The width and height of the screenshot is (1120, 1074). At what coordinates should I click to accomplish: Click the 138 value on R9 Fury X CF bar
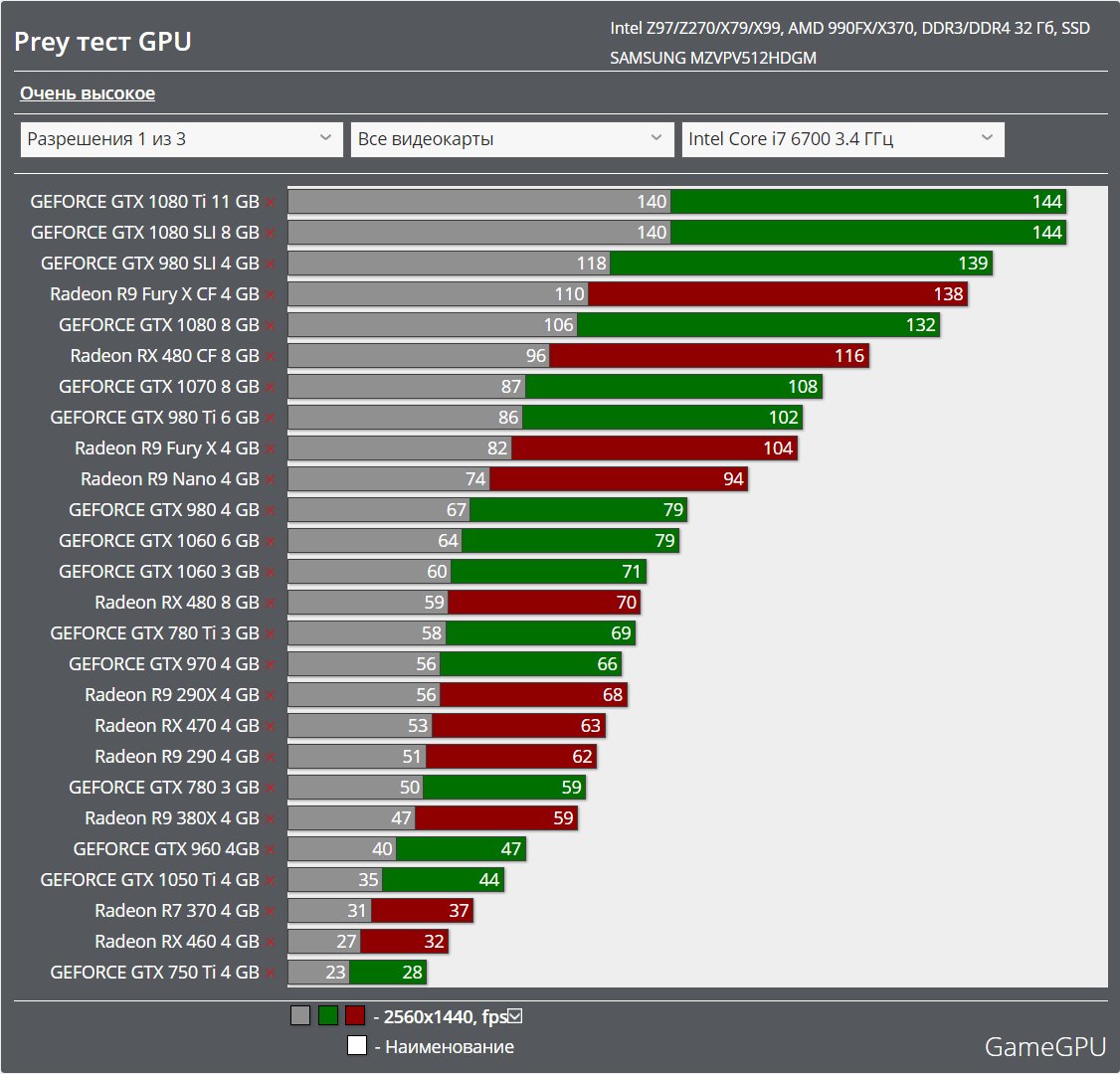[x=949, y=294]
